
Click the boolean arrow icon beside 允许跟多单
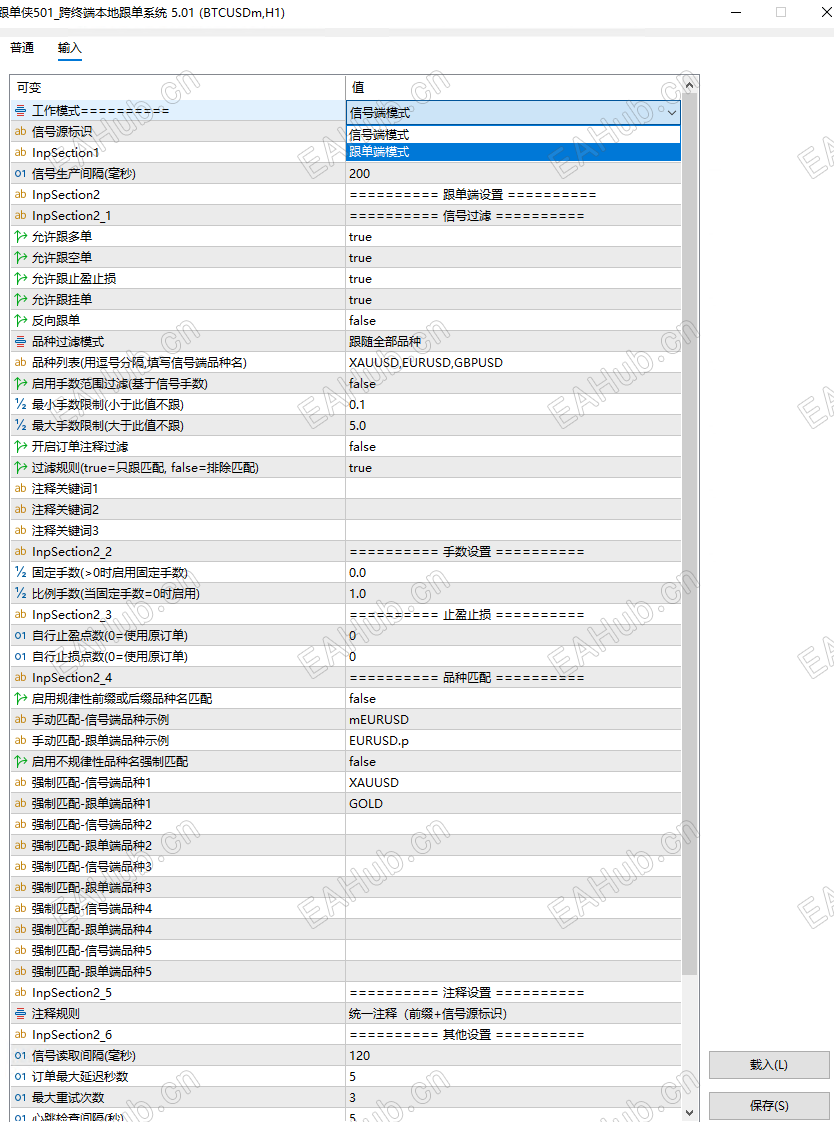coord(20,236)
